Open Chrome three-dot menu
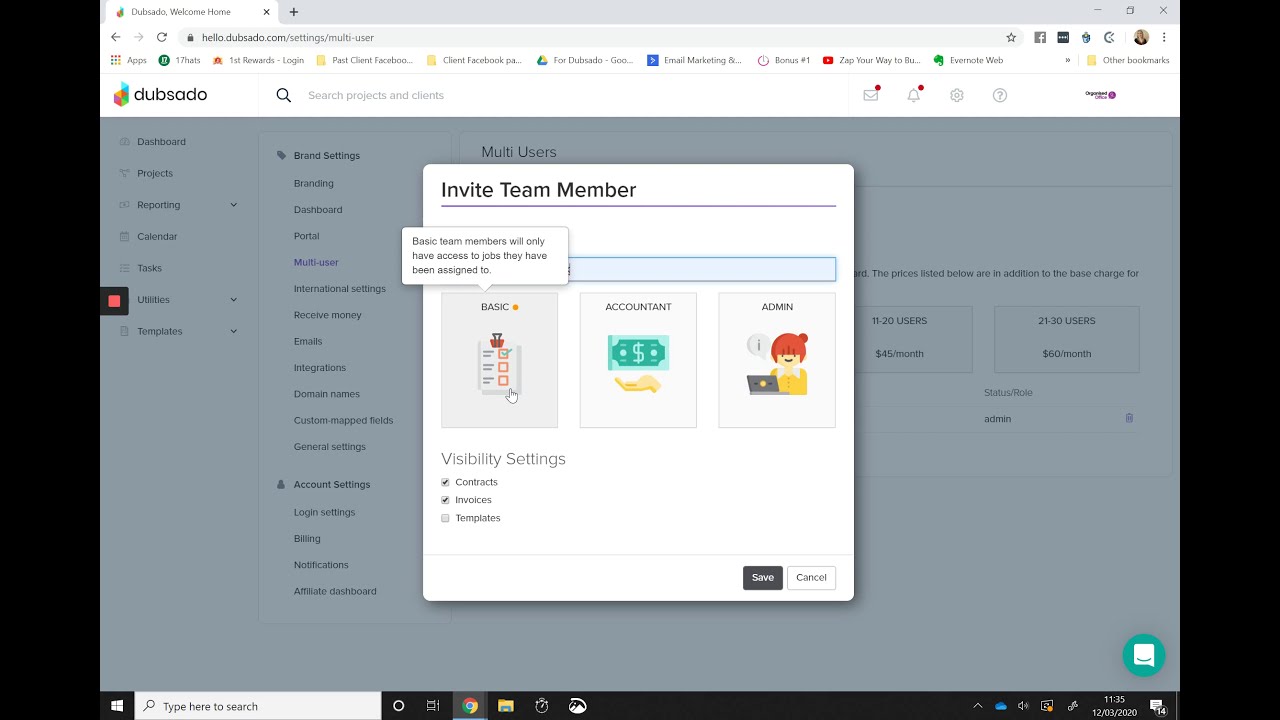This screenshot has height=720, width=1280. click(x=1164, y=37)
